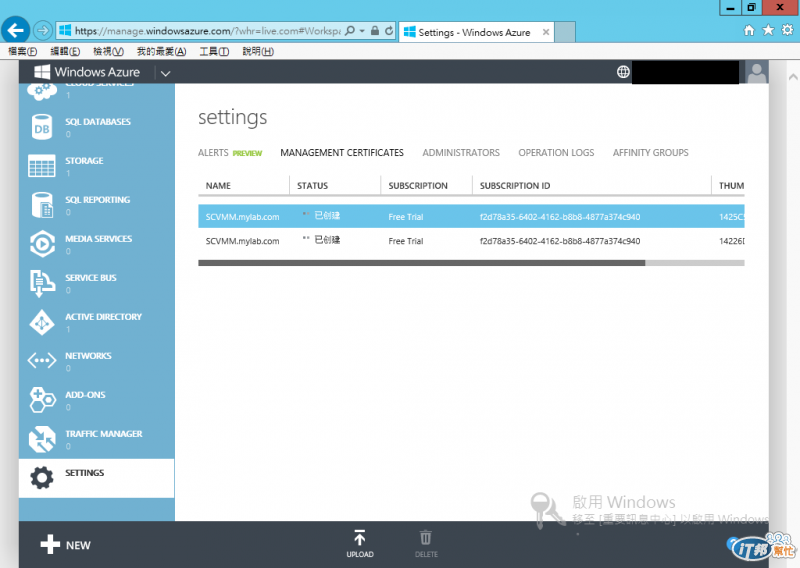Open the 我的最愛(A) menu
This screenshot has width=800, height=568.
(161, 51)
